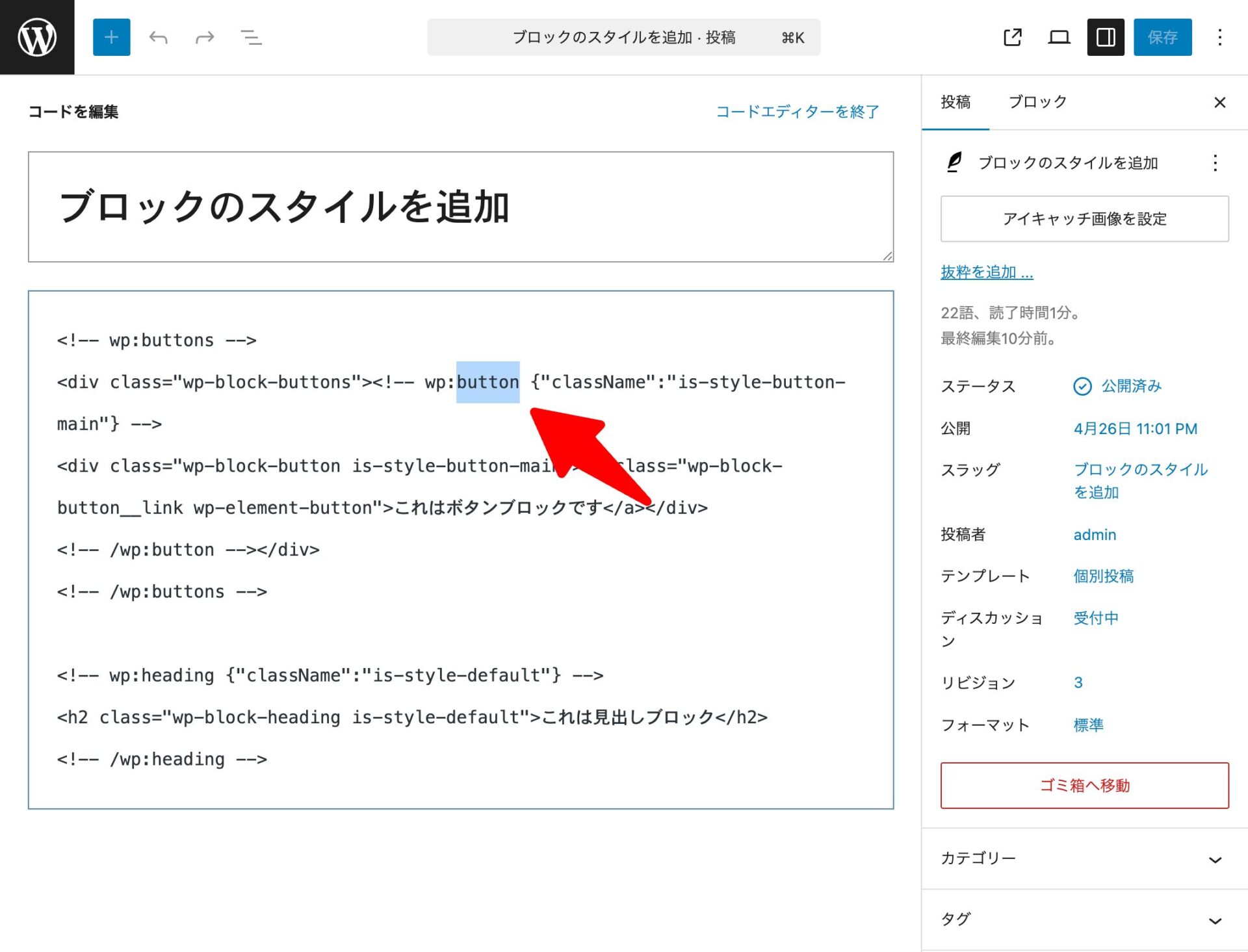
Task: Toggle the settings sidebar panel icon
Action: [1105, 37]
